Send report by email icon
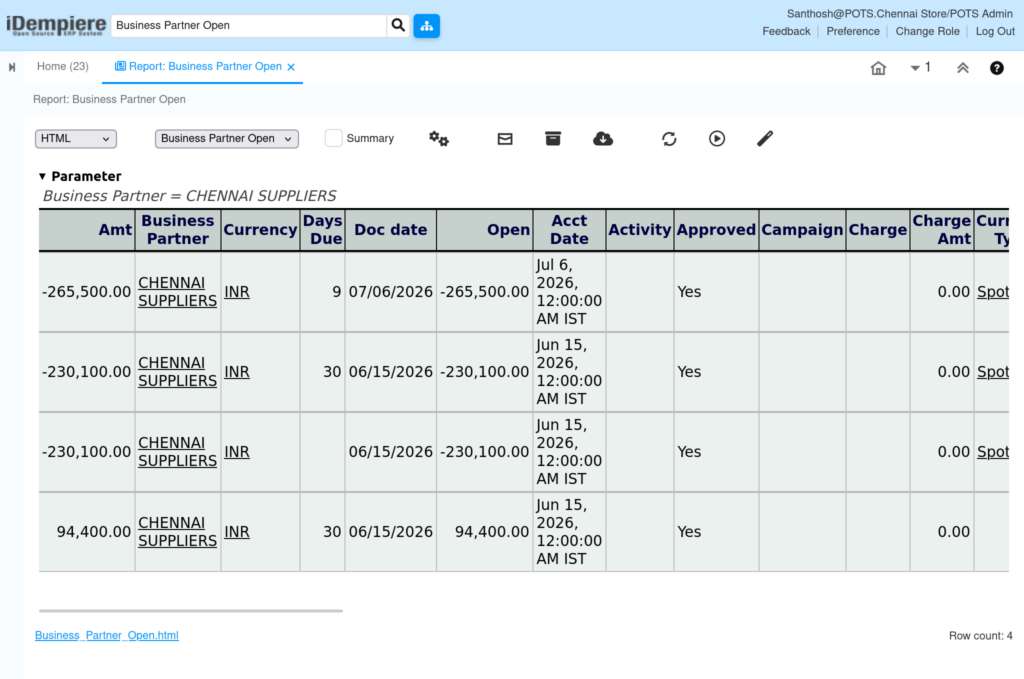This screenshot has width=1024, height=679. 505,138
